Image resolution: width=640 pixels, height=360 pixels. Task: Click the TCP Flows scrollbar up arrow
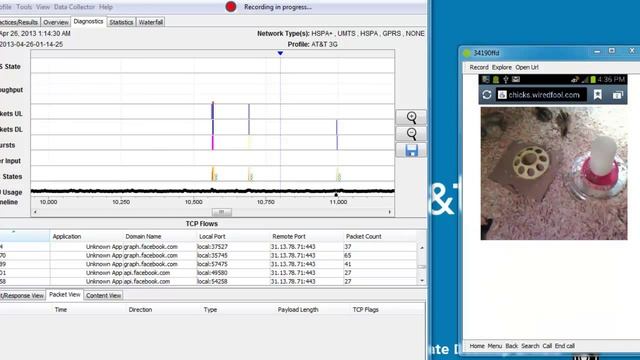(x=422, y=248)
